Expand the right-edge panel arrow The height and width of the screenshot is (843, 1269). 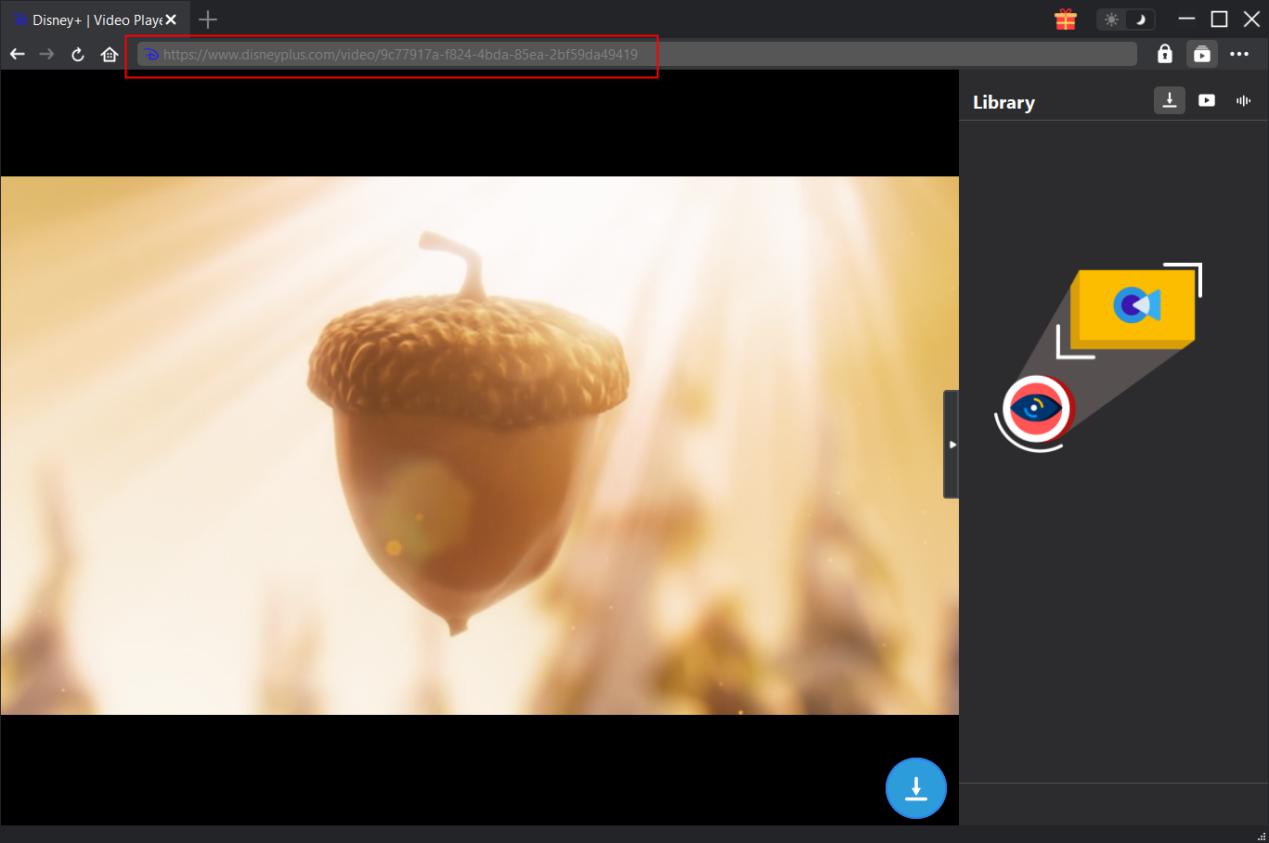coord(951,444)
